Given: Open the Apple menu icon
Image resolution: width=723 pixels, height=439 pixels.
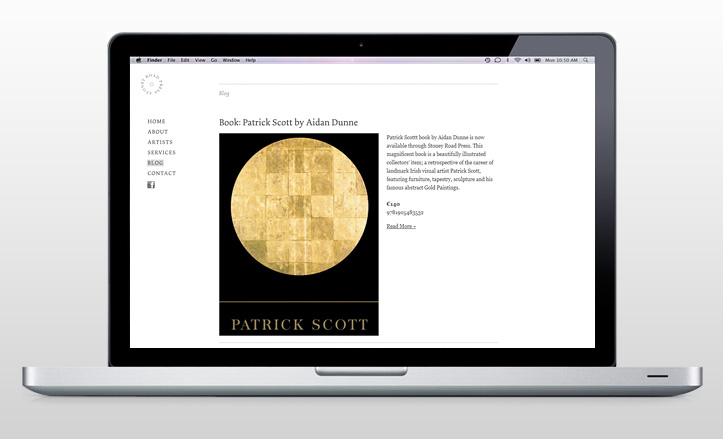Looking at the screenshot, I should (138, 60).
